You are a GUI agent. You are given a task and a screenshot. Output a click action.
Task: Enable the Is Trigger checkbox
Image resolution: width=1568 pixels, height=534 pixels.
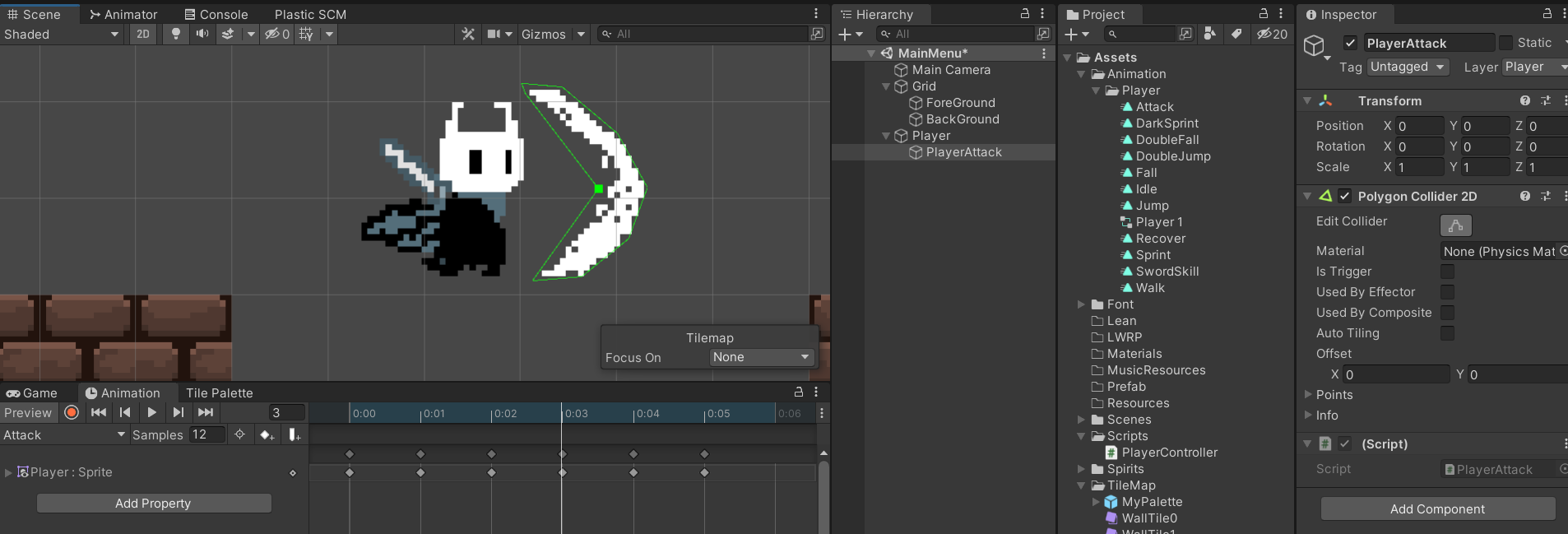pyautogui.click(x=1447, y=272)
